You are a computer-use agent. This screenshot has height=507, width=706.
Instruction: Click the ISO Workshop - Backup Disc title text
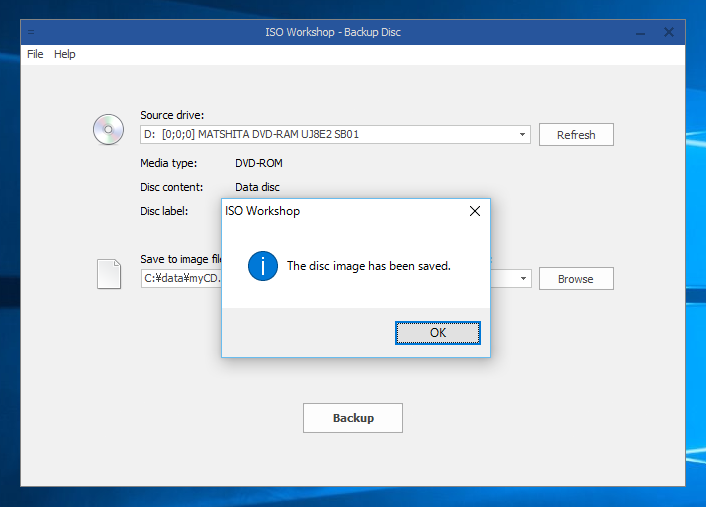(333, 32)
